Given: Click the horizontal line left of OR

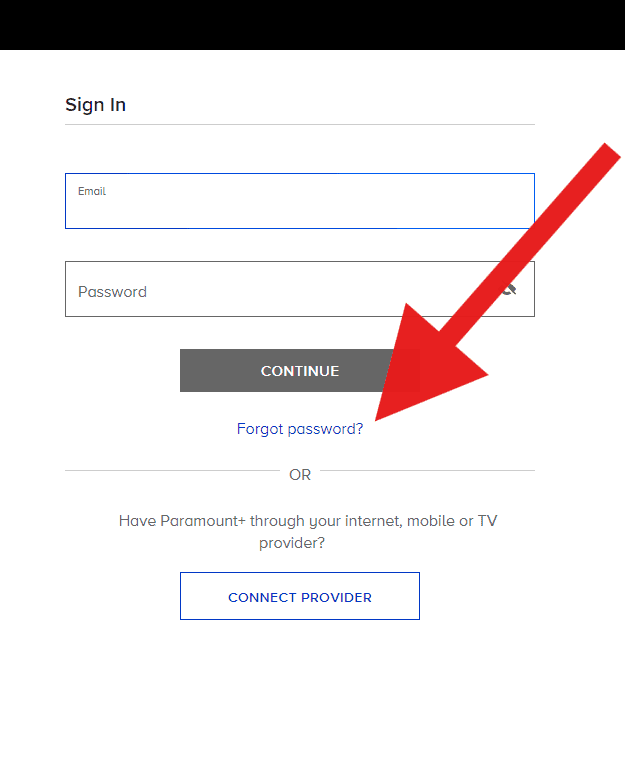Looking at the screenshot, I should coord(170,470).
